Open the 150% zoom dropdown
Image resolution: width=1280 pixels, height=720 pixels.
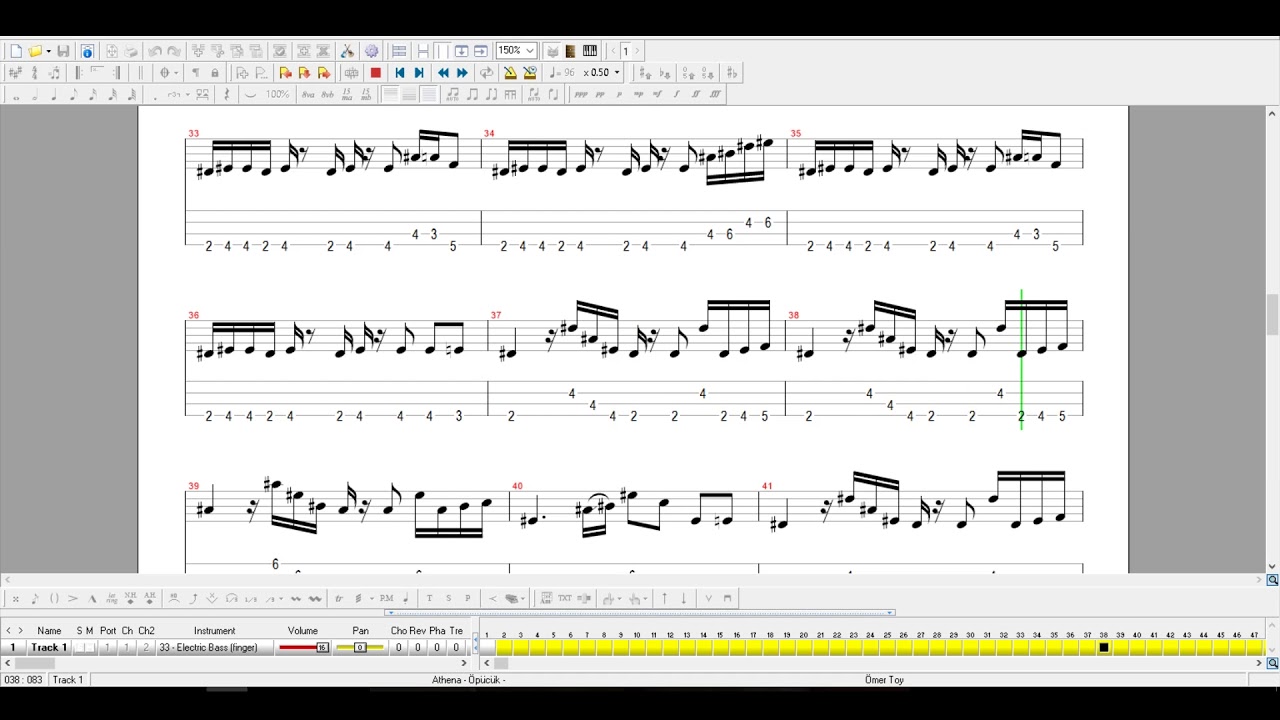coord(517,51)
